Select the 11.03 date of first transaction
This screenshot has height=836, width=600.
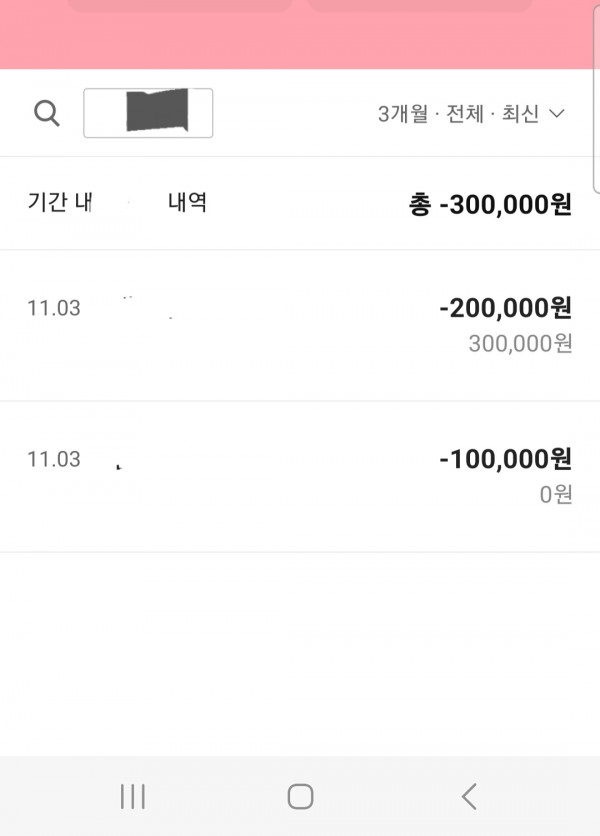(x=54, y=308)
